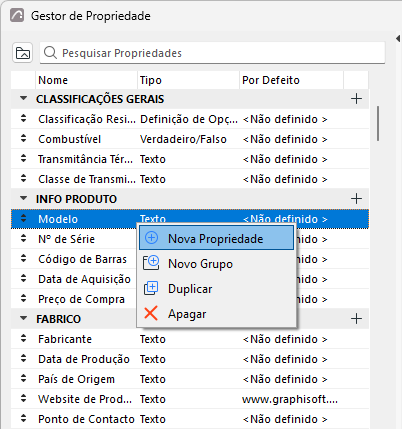Select the Ponto de Contacto property

point(86,419)
